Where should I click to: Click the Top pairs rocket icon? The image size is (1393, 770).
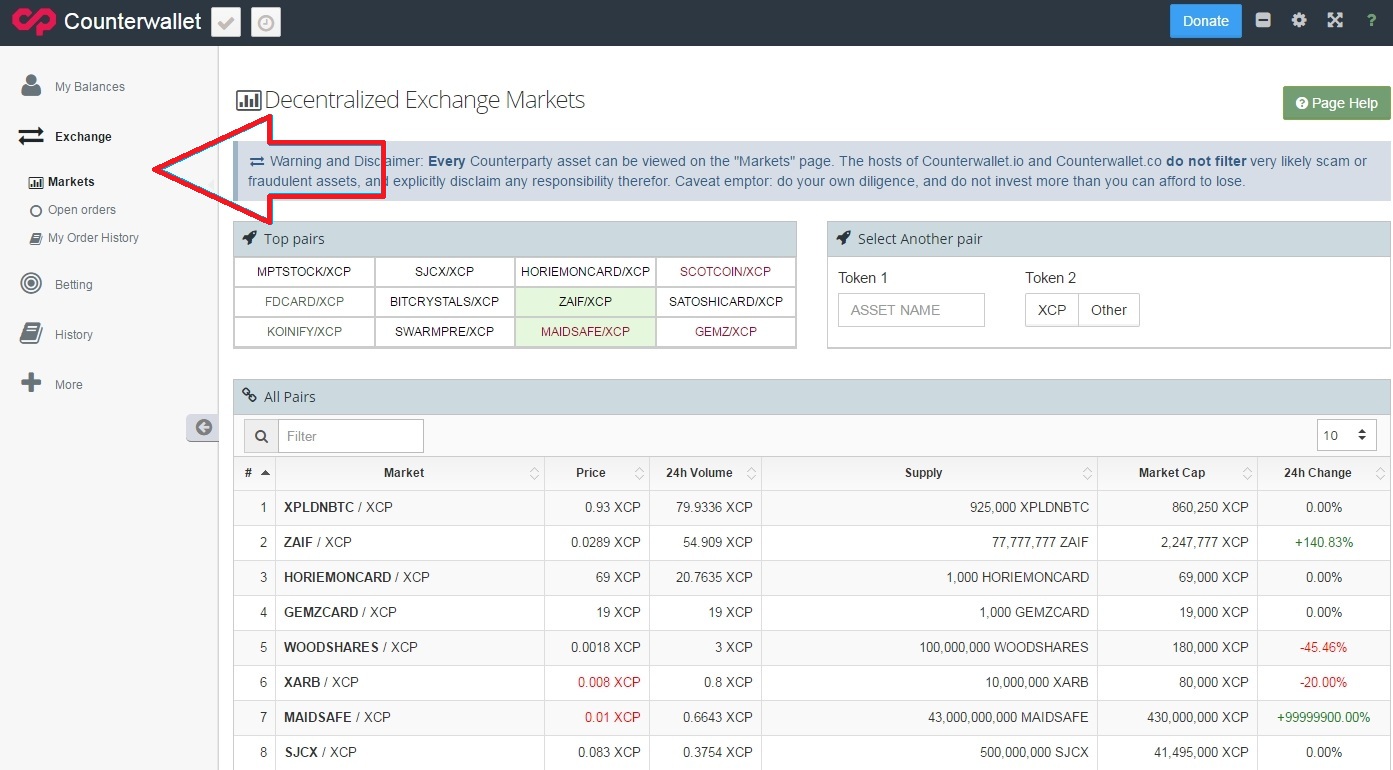pyautogui.click(x=250, y=239)
